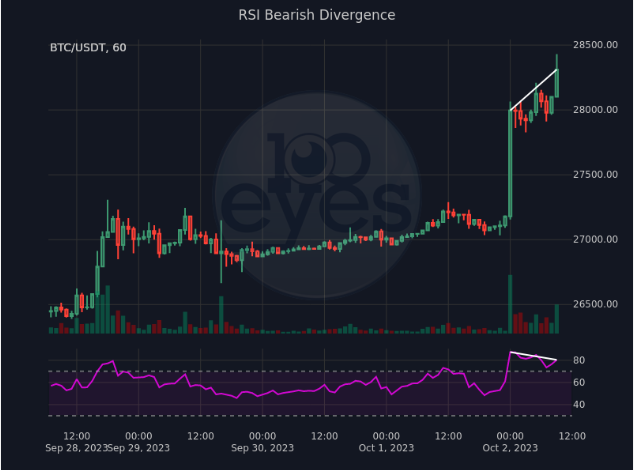Click the 27000.00 price axis label

point(595,239)
